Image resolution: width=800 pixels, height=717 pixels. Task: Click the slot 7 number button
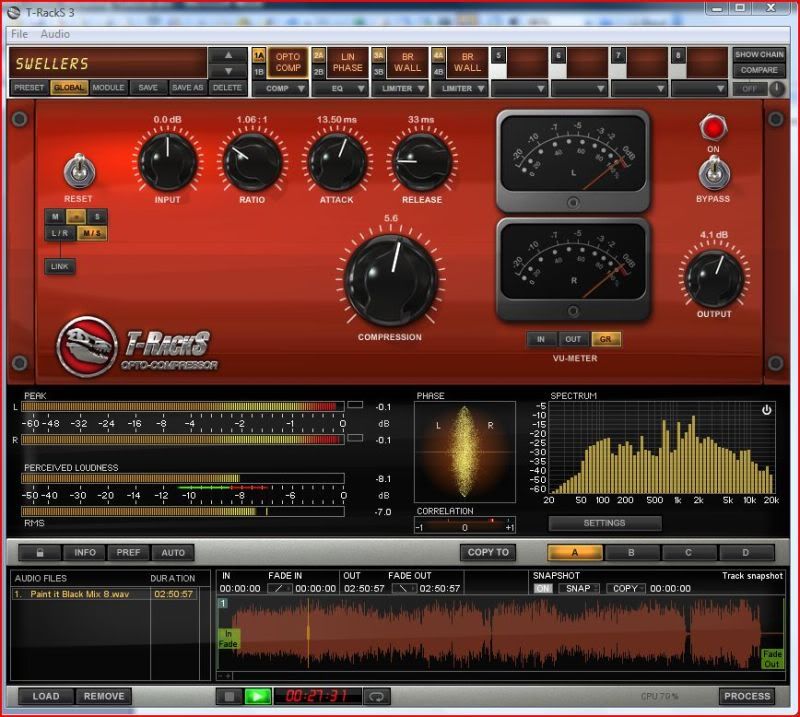click(x=618, y=55)
